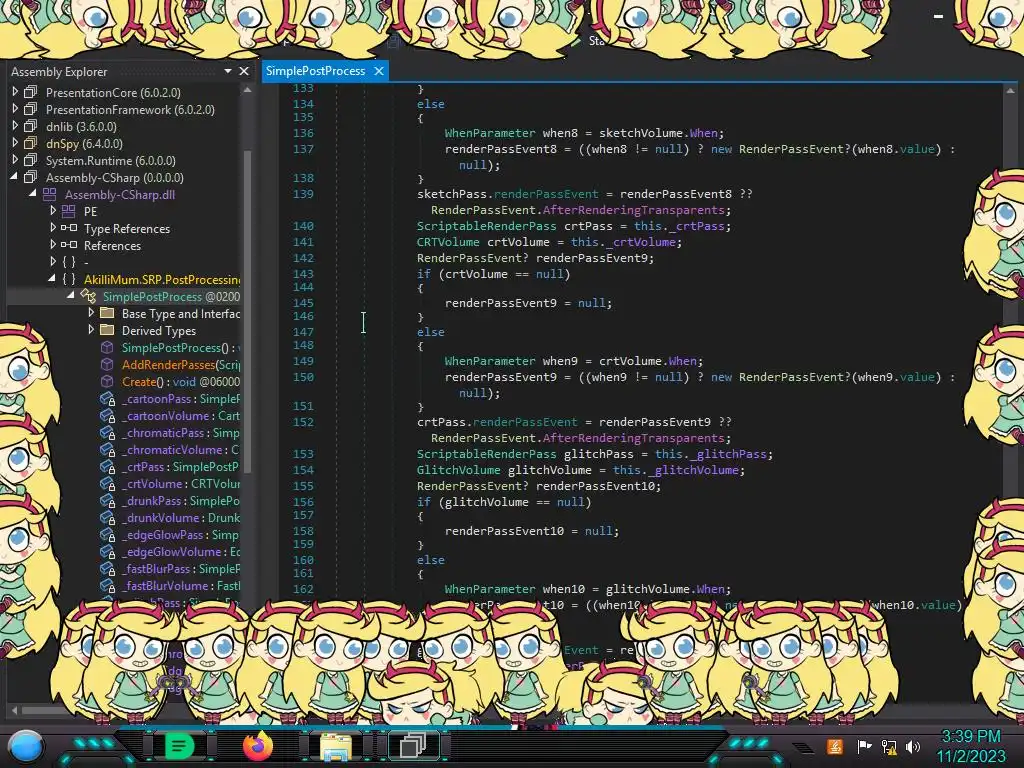
Task: Click the Assembly Explorer vertical scrollbar thumb
Action: 247,310
